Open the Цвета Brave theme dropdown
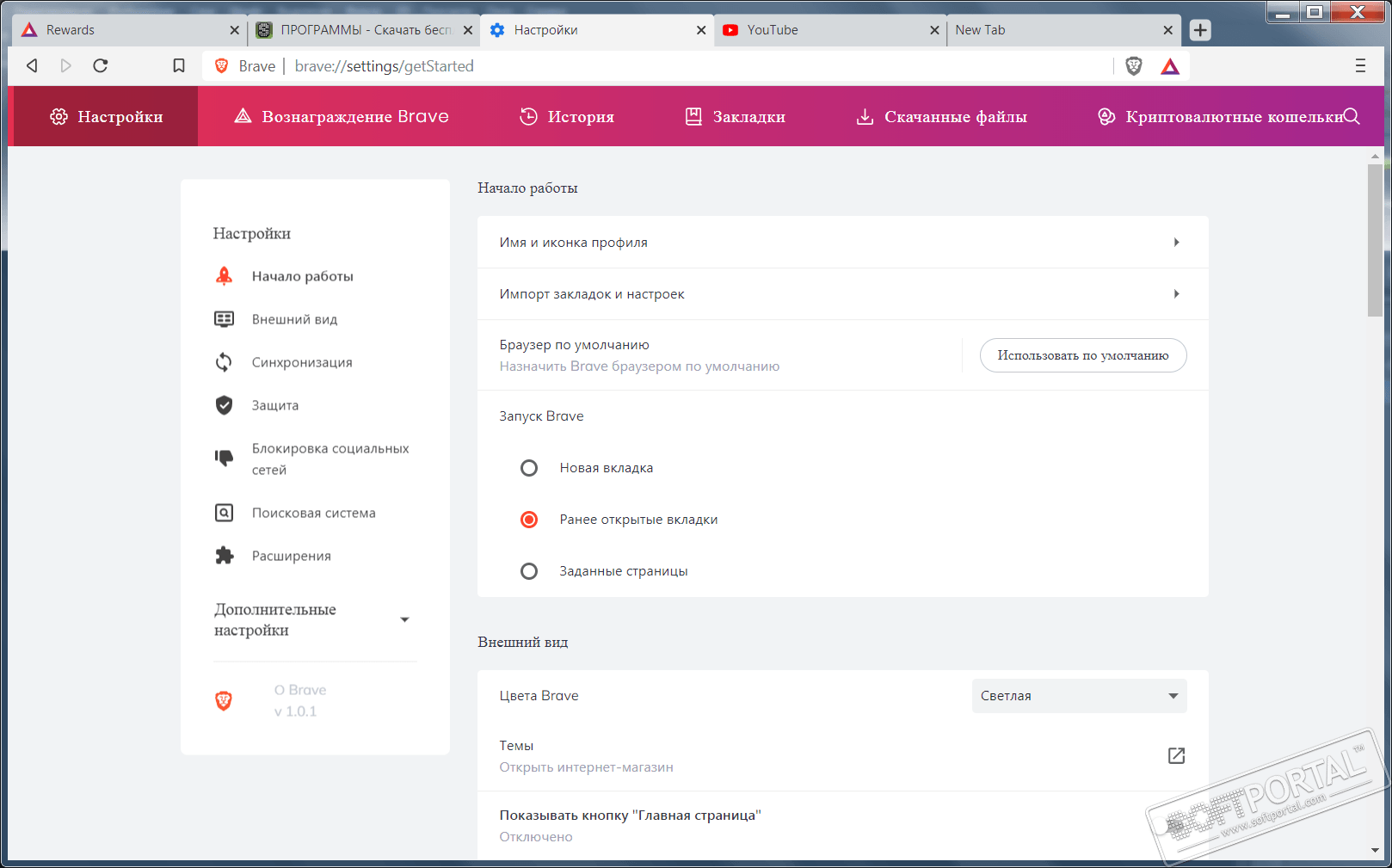This screenshot has height=868, width=1392. 1079,696
